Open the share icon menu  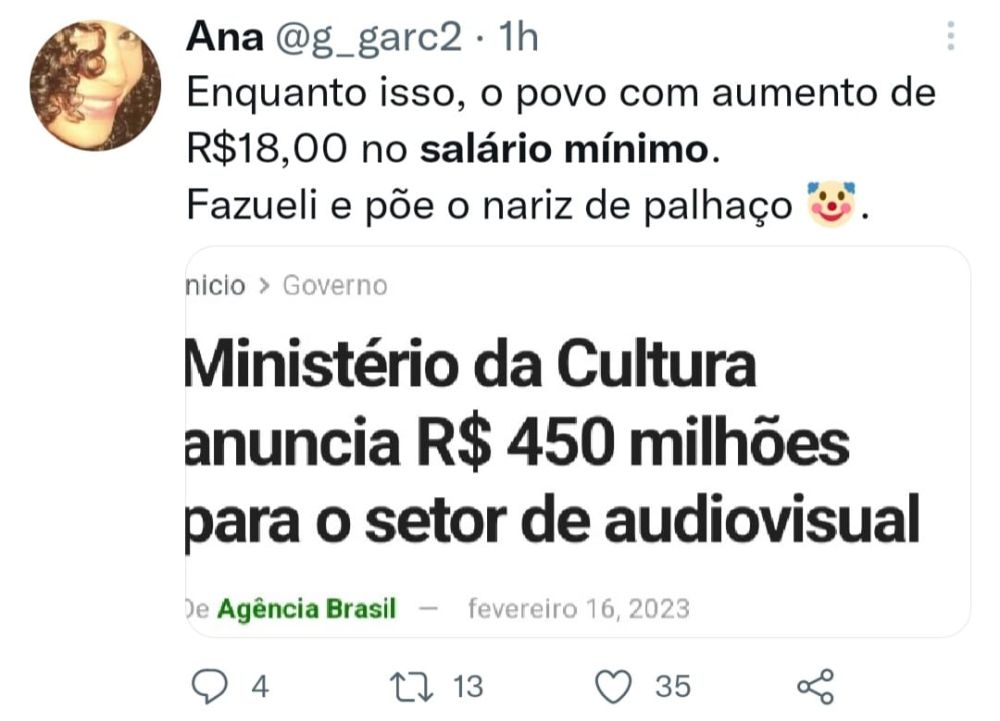(x=816, y=686)
